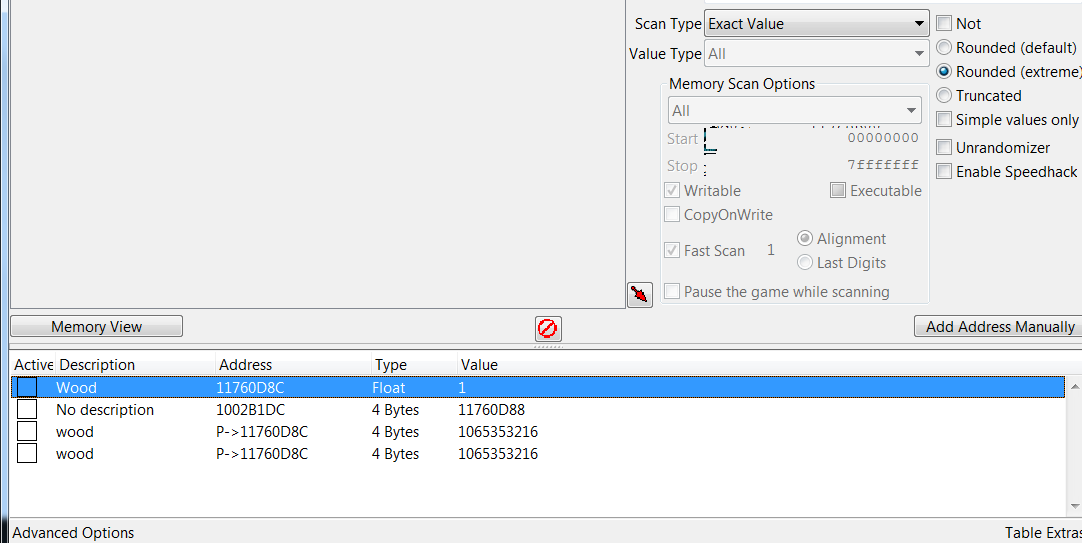Click the red no-entry clear list icon
1082x543 pixels.
click(548, 328)
